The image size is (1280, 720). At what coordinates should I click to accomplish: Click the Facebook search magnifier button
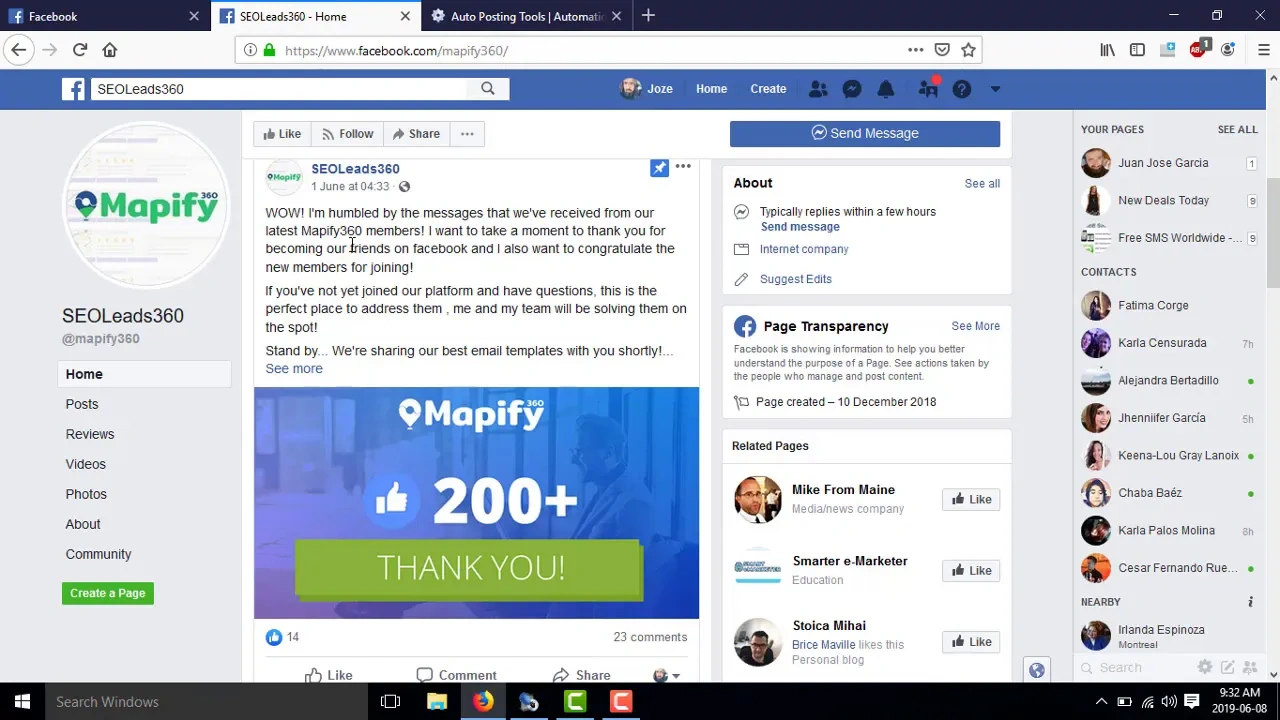coord(488,89)
